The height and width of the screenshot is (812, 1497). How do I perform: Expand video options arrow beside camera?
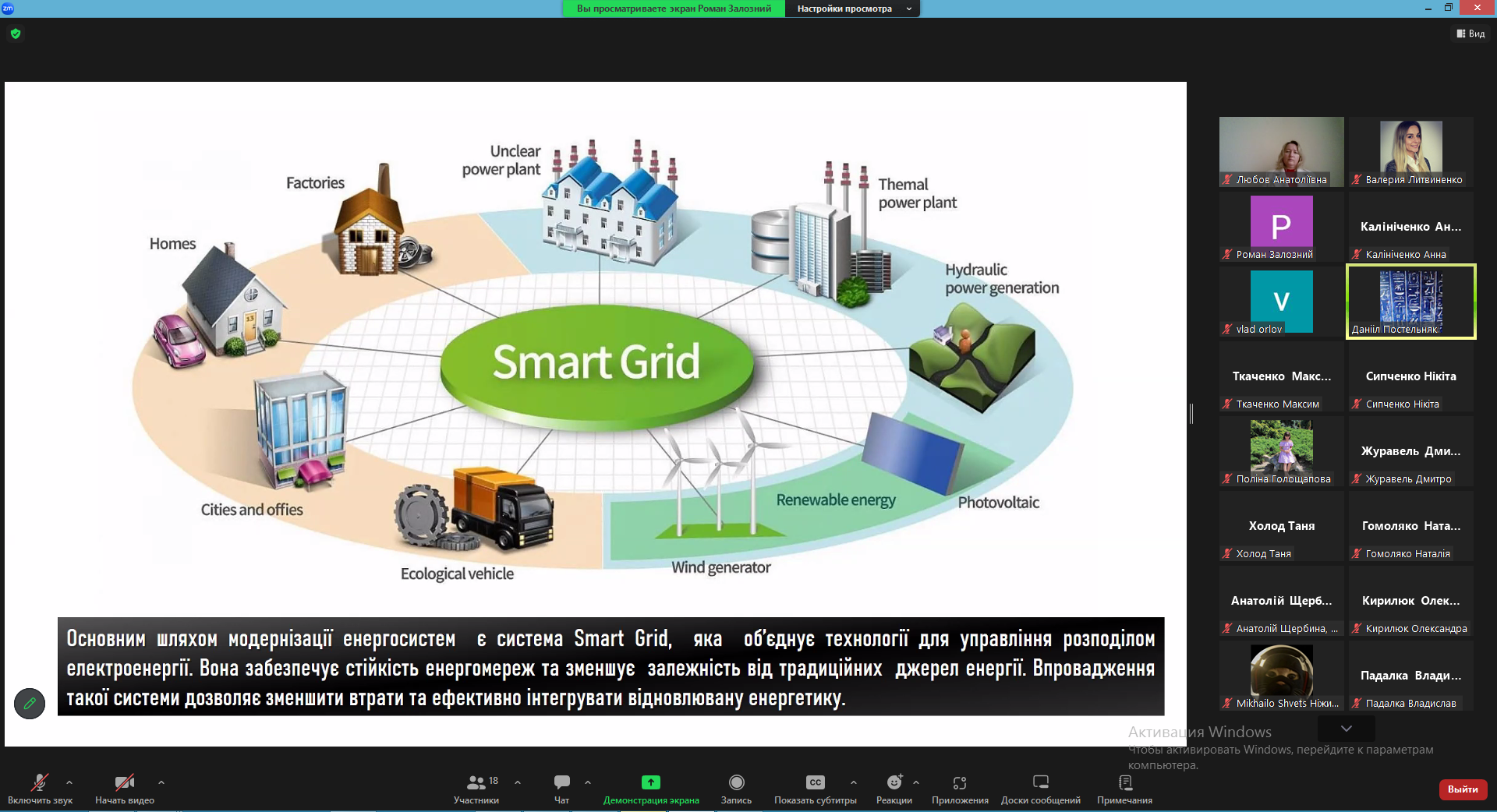pos(161,782)
